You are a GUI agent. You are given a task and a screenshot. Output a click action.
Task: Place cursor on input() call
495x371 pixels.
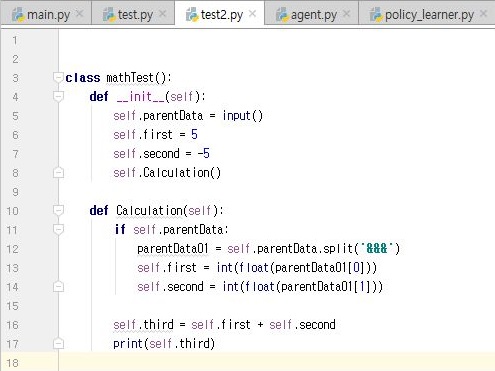point(243,116)
